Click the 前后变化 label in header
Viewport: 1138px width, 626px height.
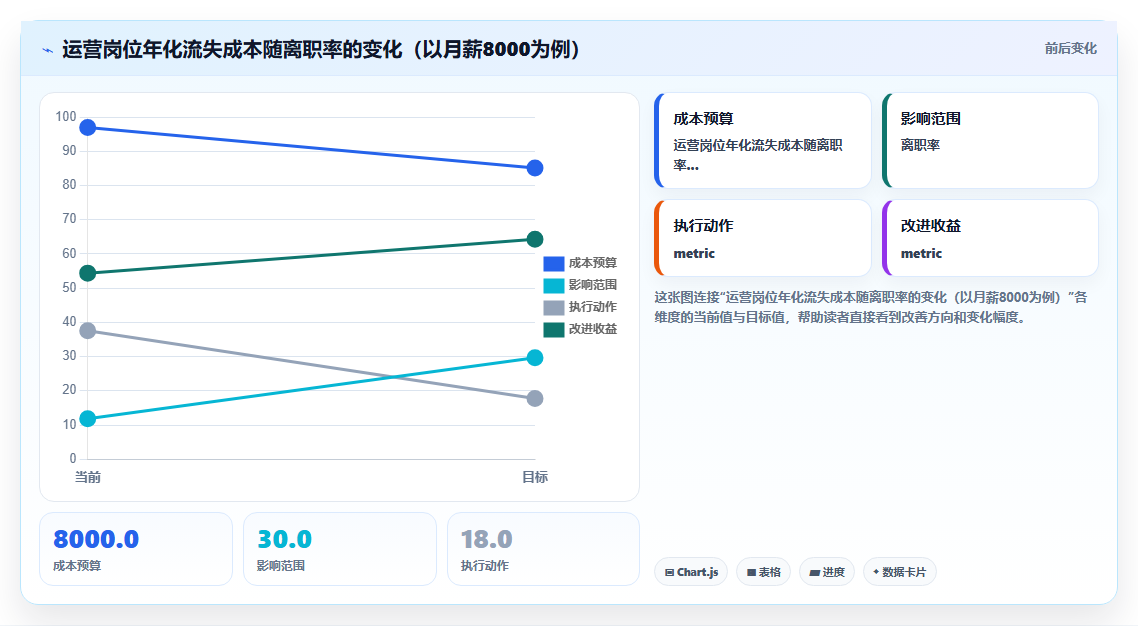click(1071, 49)
